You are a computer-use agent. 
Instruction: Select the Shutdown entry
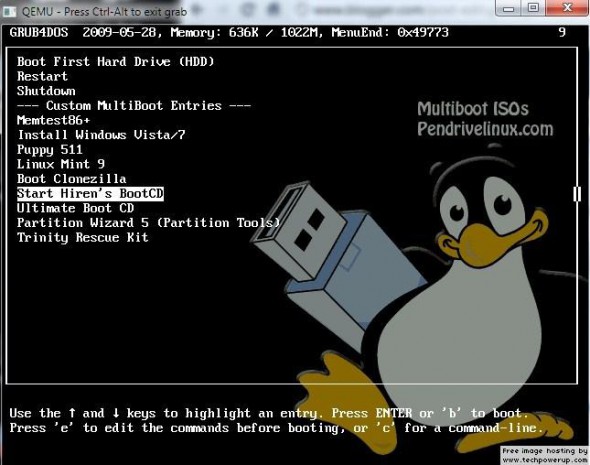(x=46, y=91)
